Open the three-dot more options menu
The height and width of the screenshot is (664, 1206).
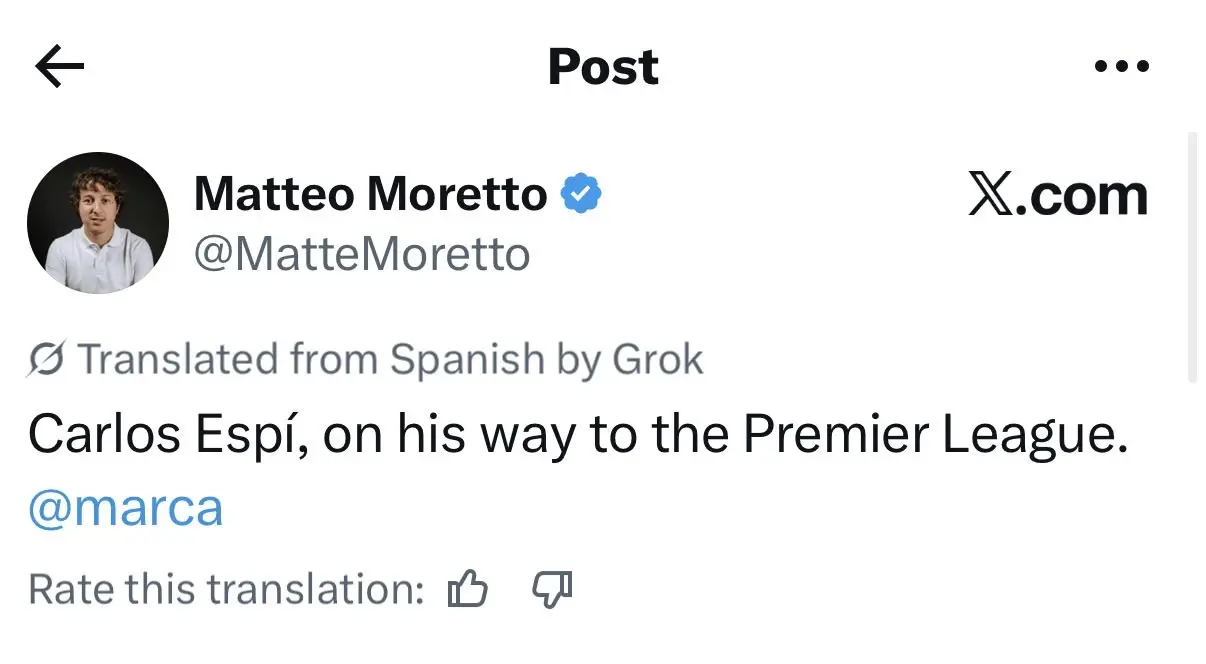pos(1122,67)
